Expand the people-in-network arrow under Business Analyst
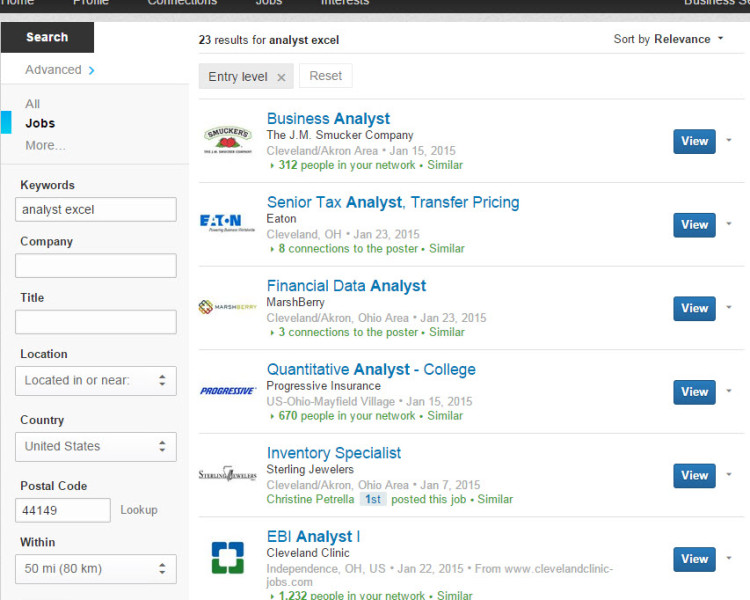The height and width of the screenshot is (600, 750). (x=272, y=166)
